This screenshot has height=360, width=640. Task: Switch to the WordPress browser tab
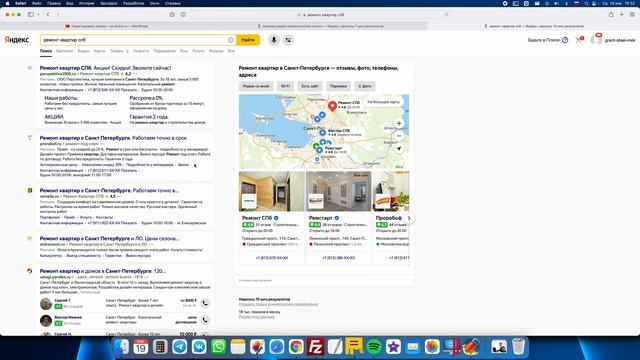[107, 26]
